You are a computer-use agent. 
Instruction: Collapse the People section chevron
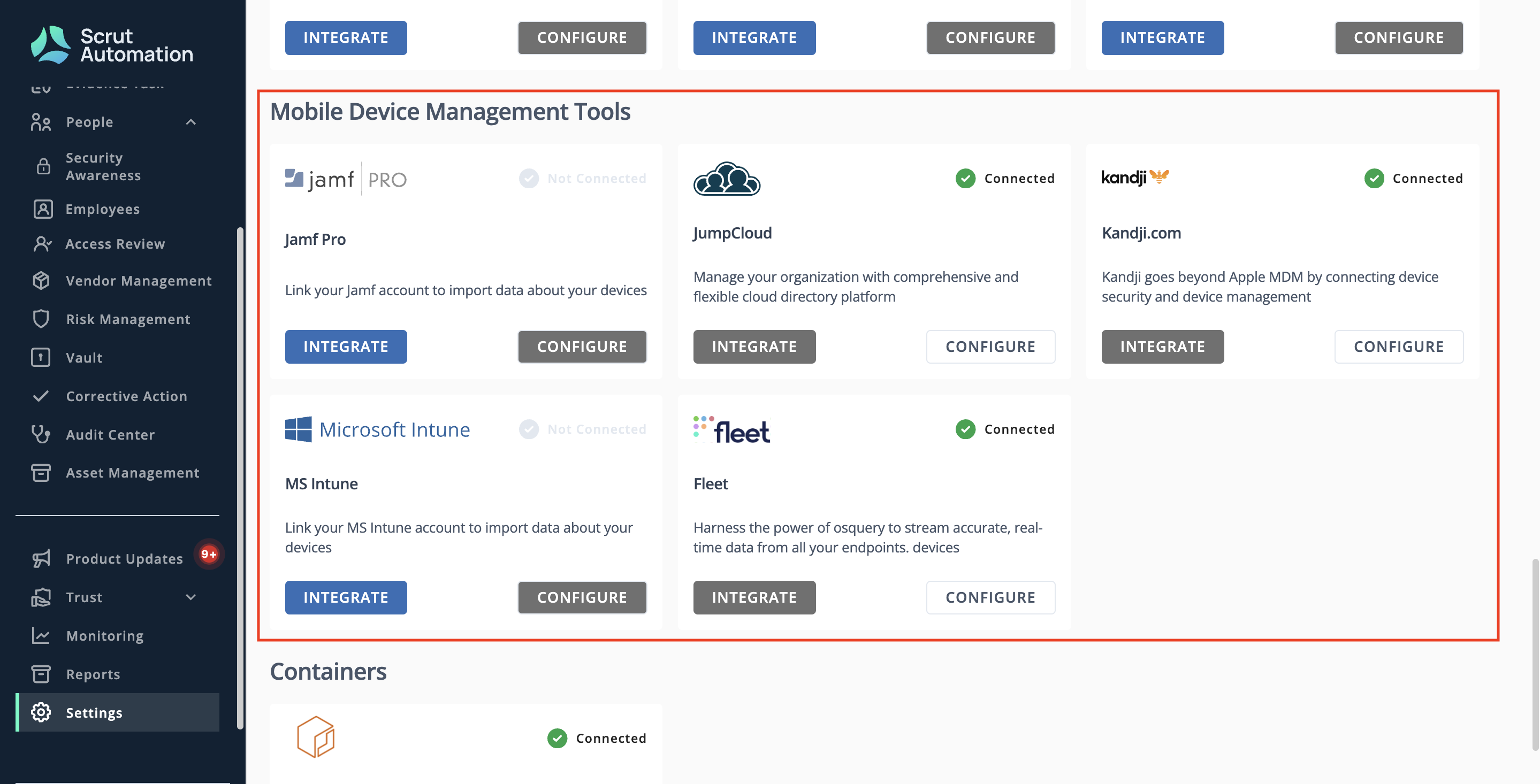pos(190,122)
